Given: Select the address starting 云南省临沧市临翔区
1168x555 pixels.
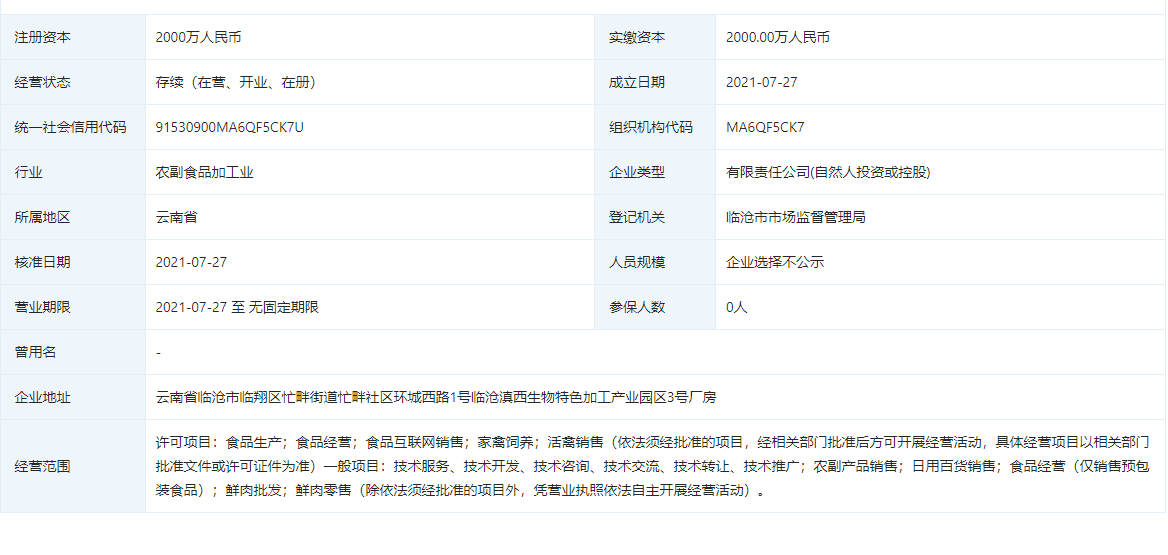Looking at the screenshot, I should (436, 397).
